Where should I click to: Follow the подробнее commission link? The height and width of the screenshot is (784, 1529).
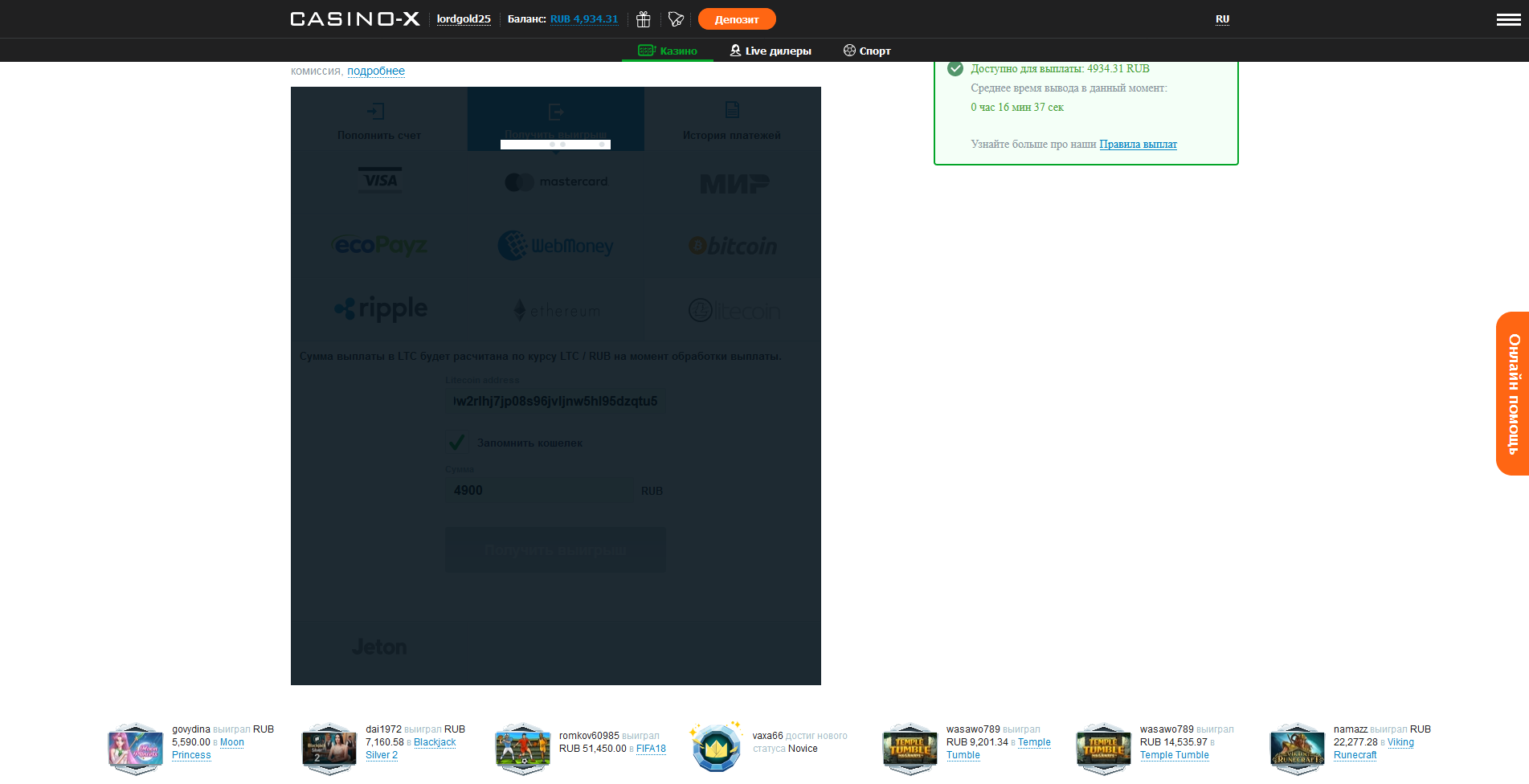point(376,71)
